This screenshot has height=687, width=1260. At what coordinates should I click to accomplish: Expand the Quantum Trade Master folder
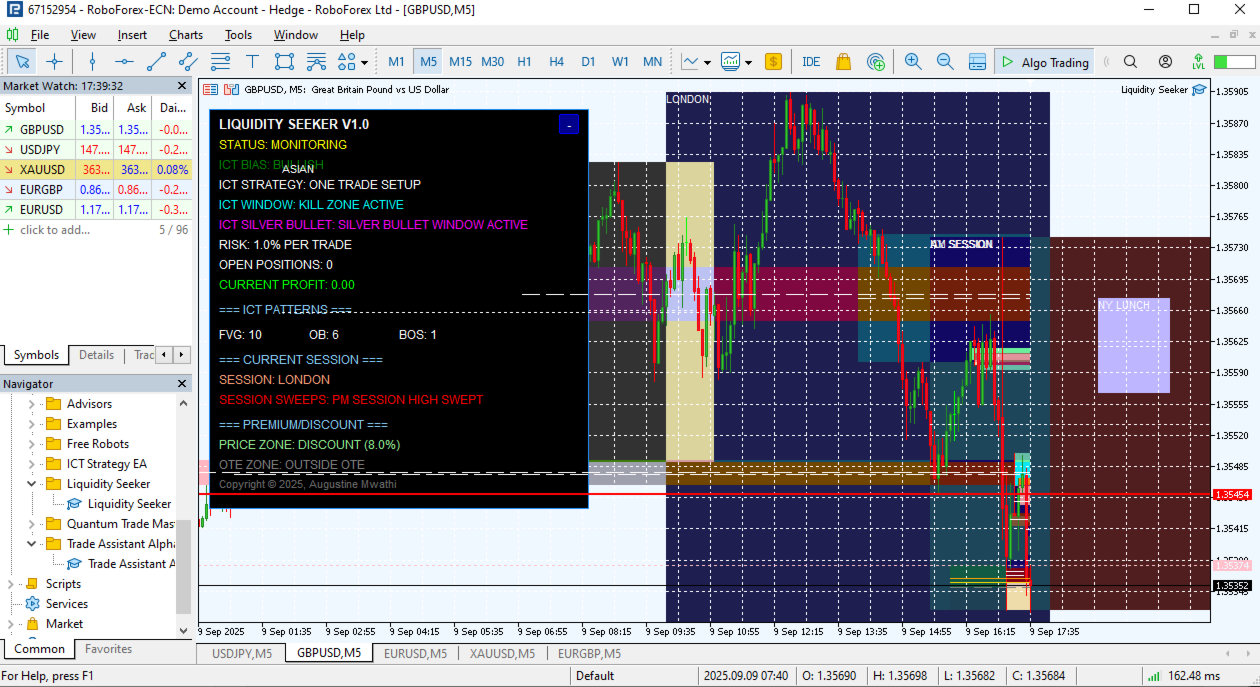pyautogui.click(x=31, y=524)
